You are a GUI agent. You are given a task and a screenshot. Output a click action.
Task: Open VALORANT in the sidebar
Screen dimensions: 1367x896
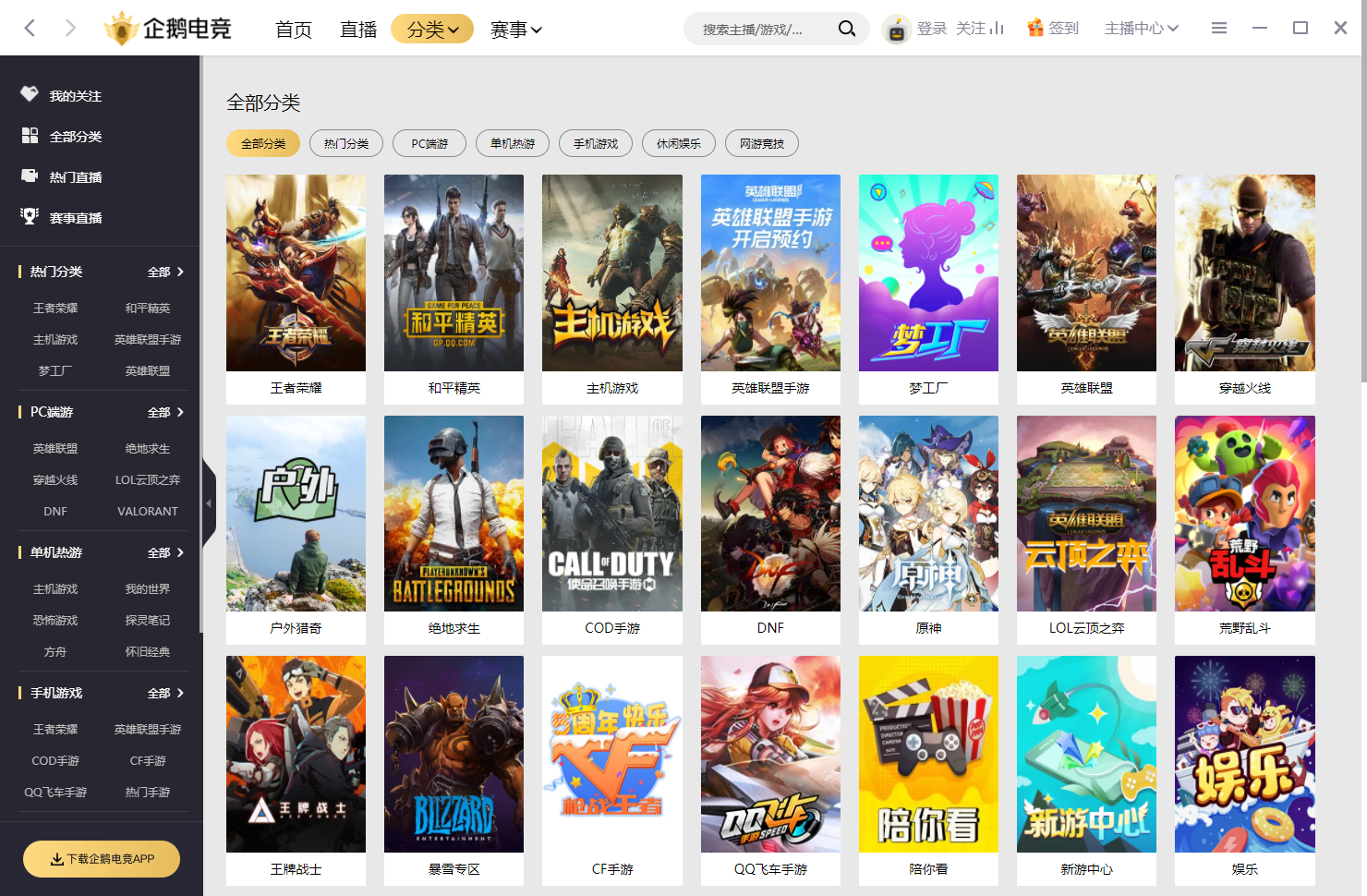[148, 512]
